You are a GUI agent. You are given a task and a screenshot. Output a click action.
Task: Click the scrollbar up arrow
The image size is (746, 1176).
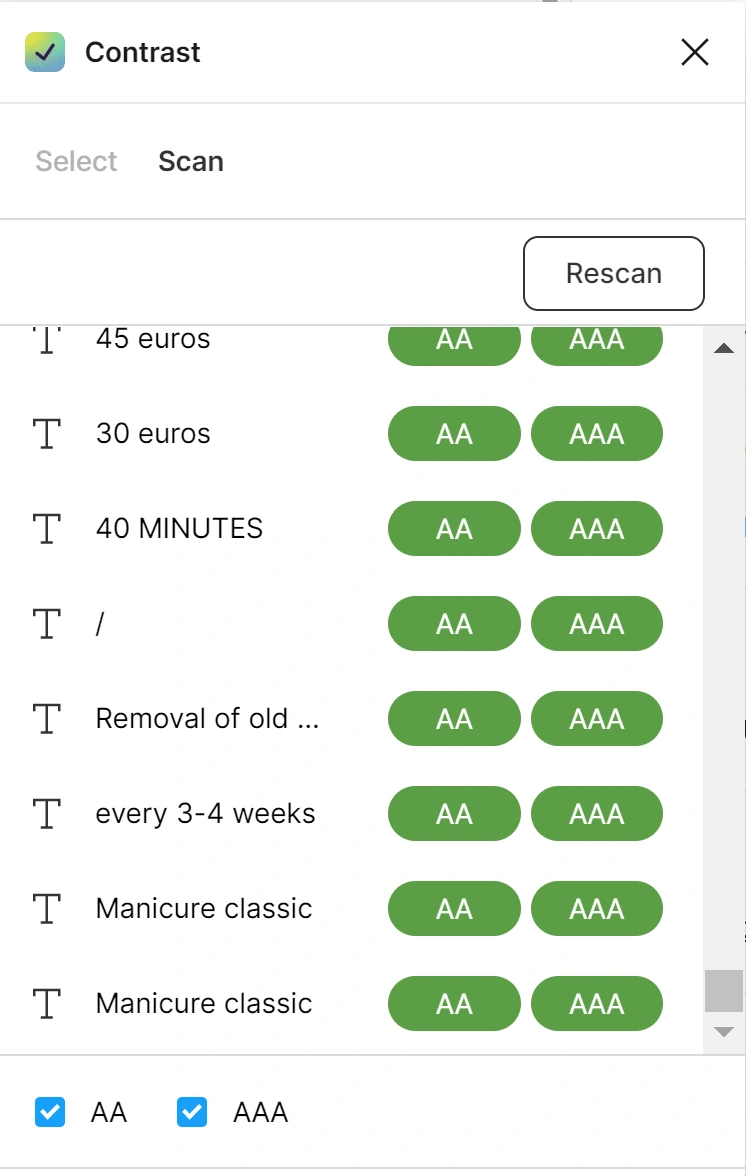tap(724, 348)
